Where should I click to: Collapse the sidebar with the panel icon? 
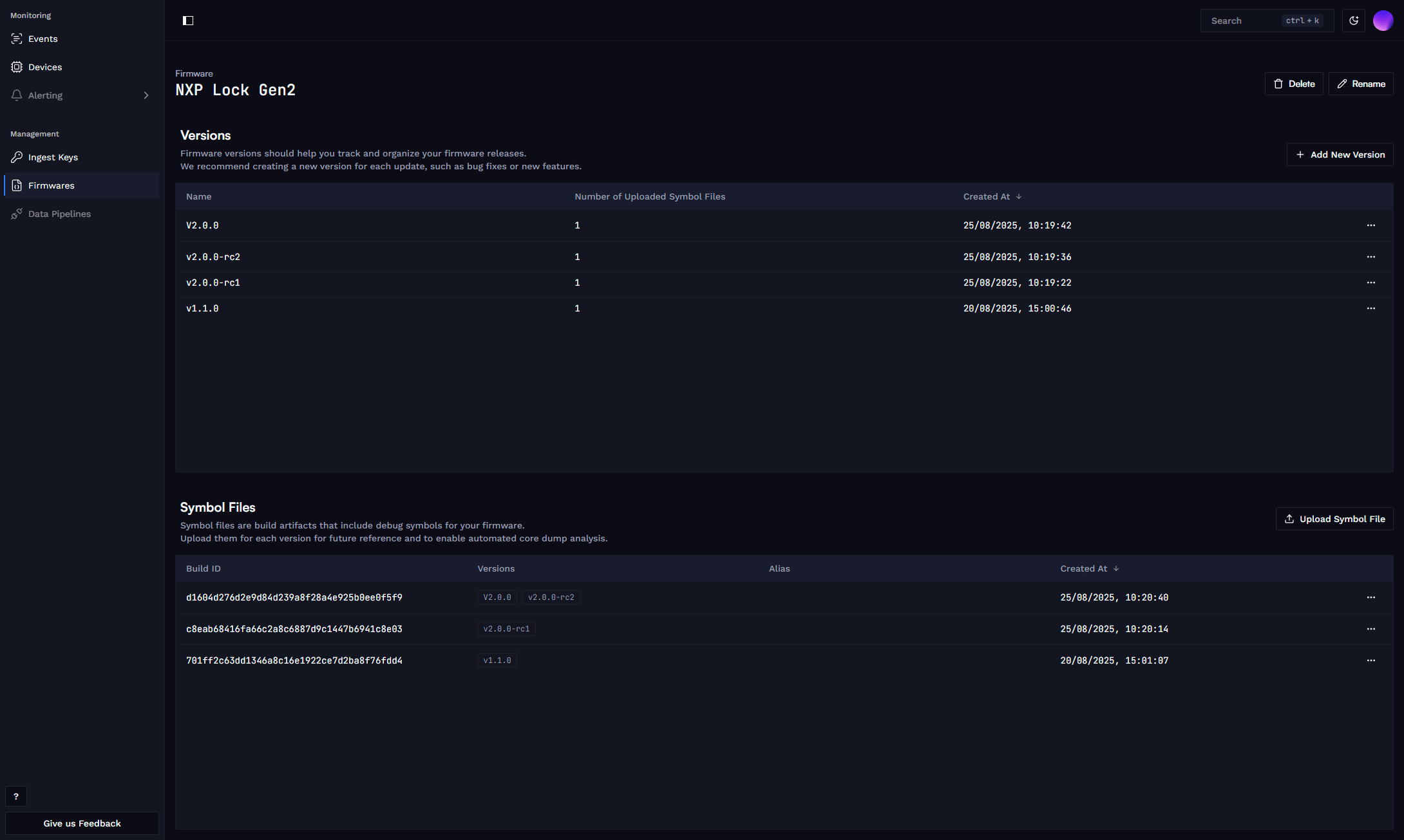pos(188,21)
